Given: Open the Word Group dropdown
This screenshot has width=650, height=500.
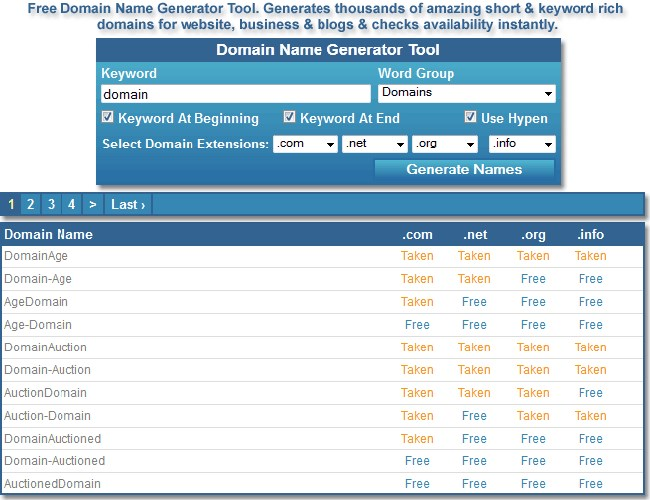Looking at the screenshot, I should (x=467, y=93).
